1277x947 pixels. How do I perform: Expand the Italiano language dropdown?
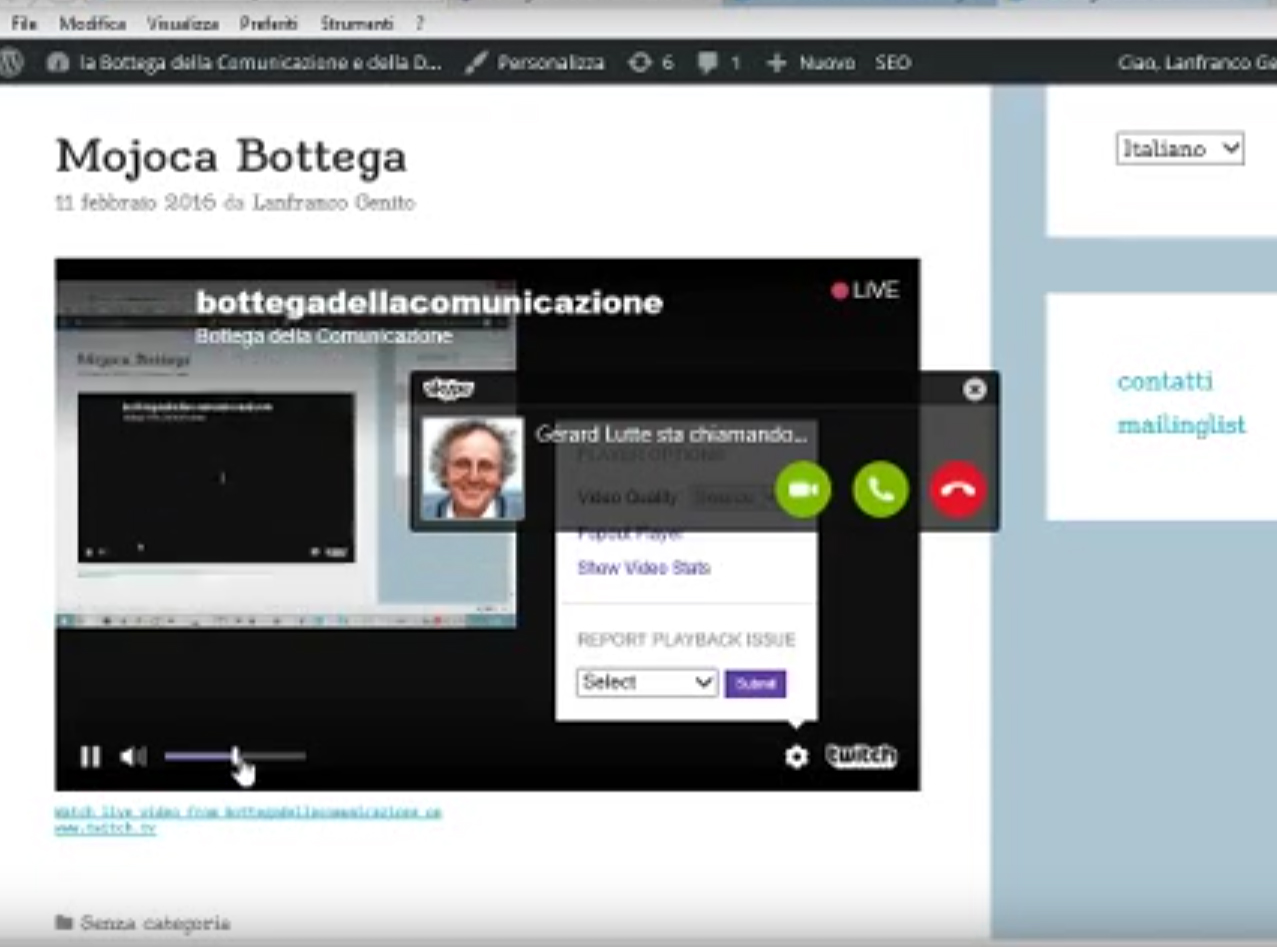(1180, 149)
